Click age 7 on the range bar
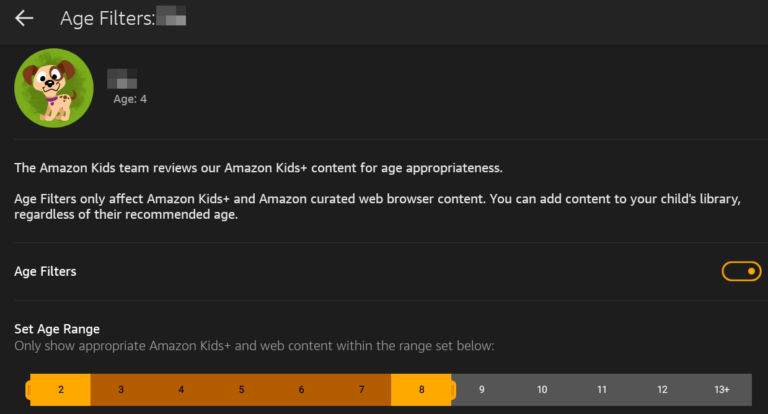768x414 pixels. [361, 389]
